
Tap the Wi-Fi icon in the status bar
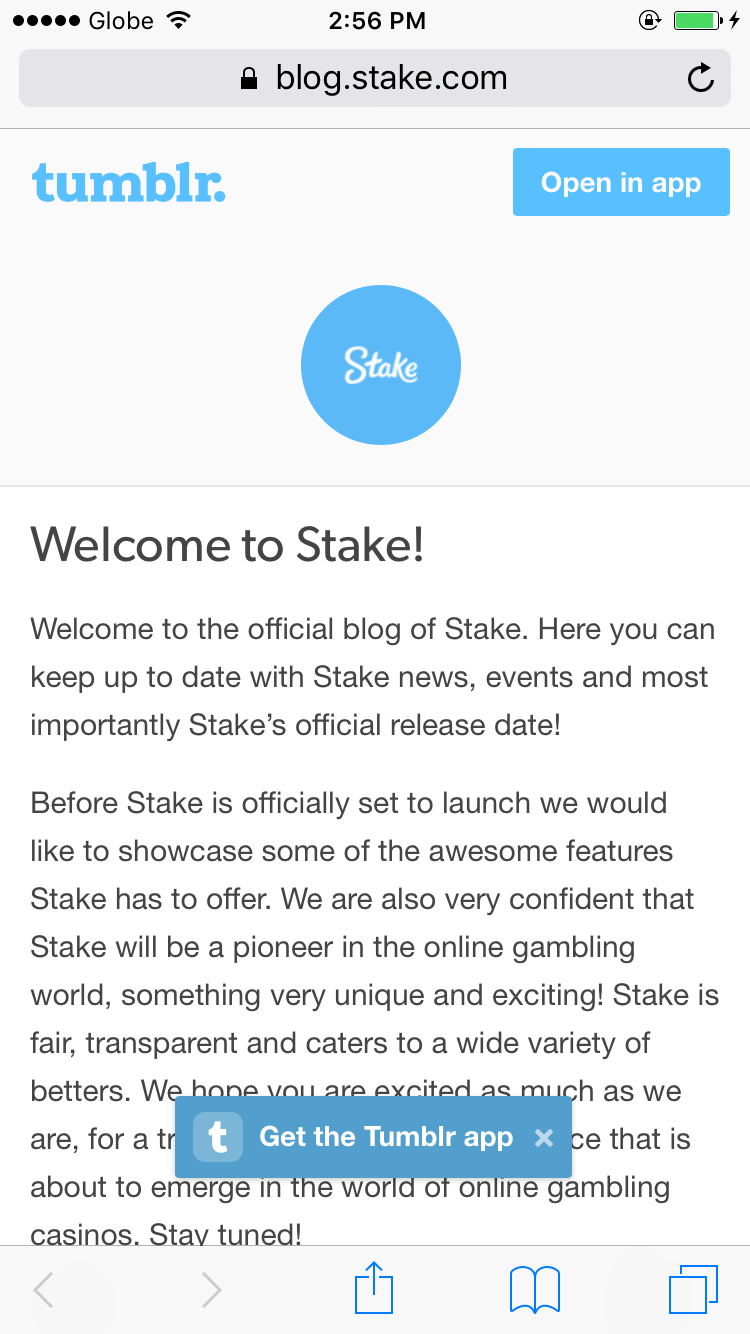[180, 20]
